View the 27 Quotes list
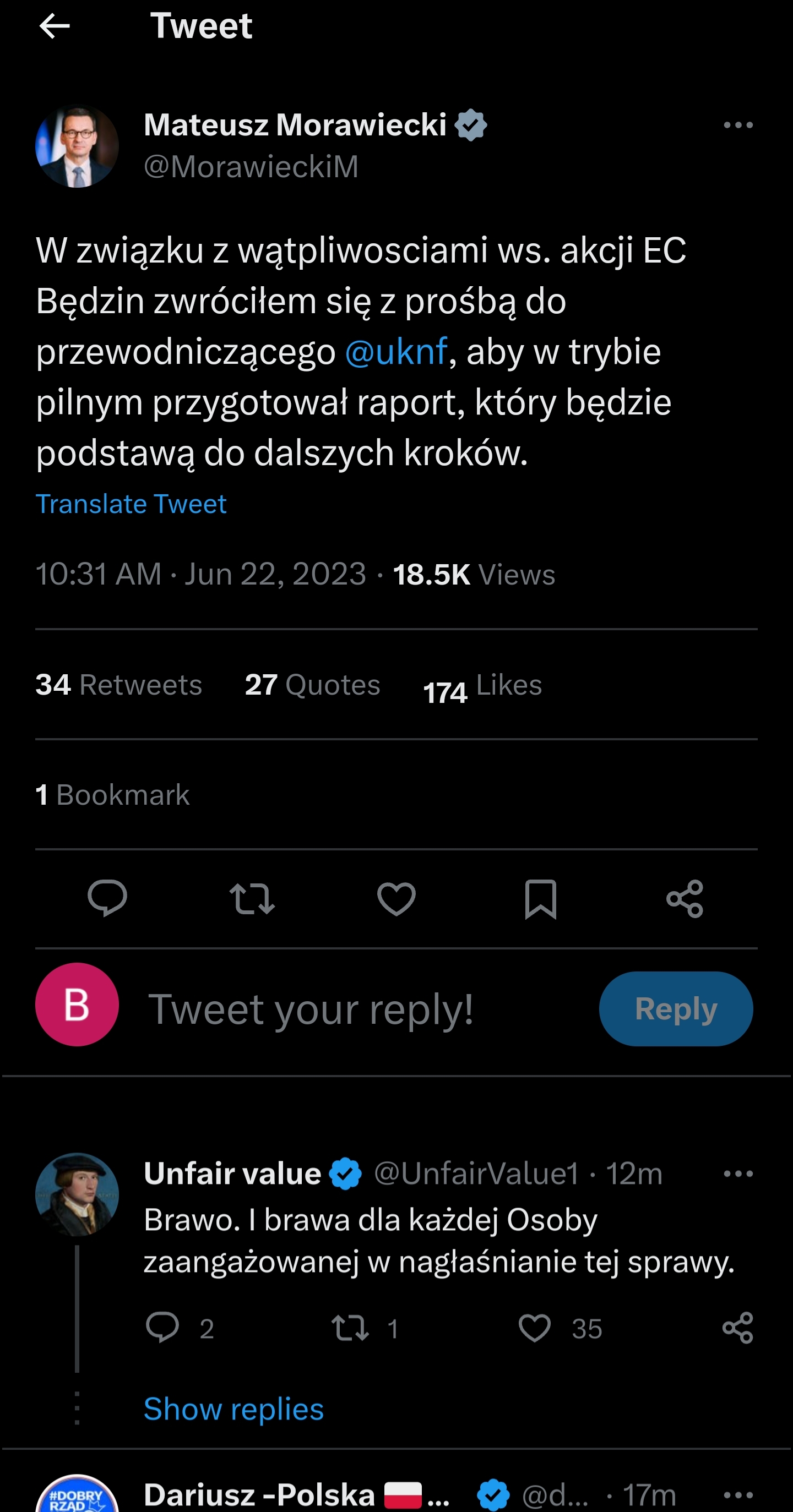Image resolution: width=793 pixels, height=1512 pixels. (x=312, y=684)
